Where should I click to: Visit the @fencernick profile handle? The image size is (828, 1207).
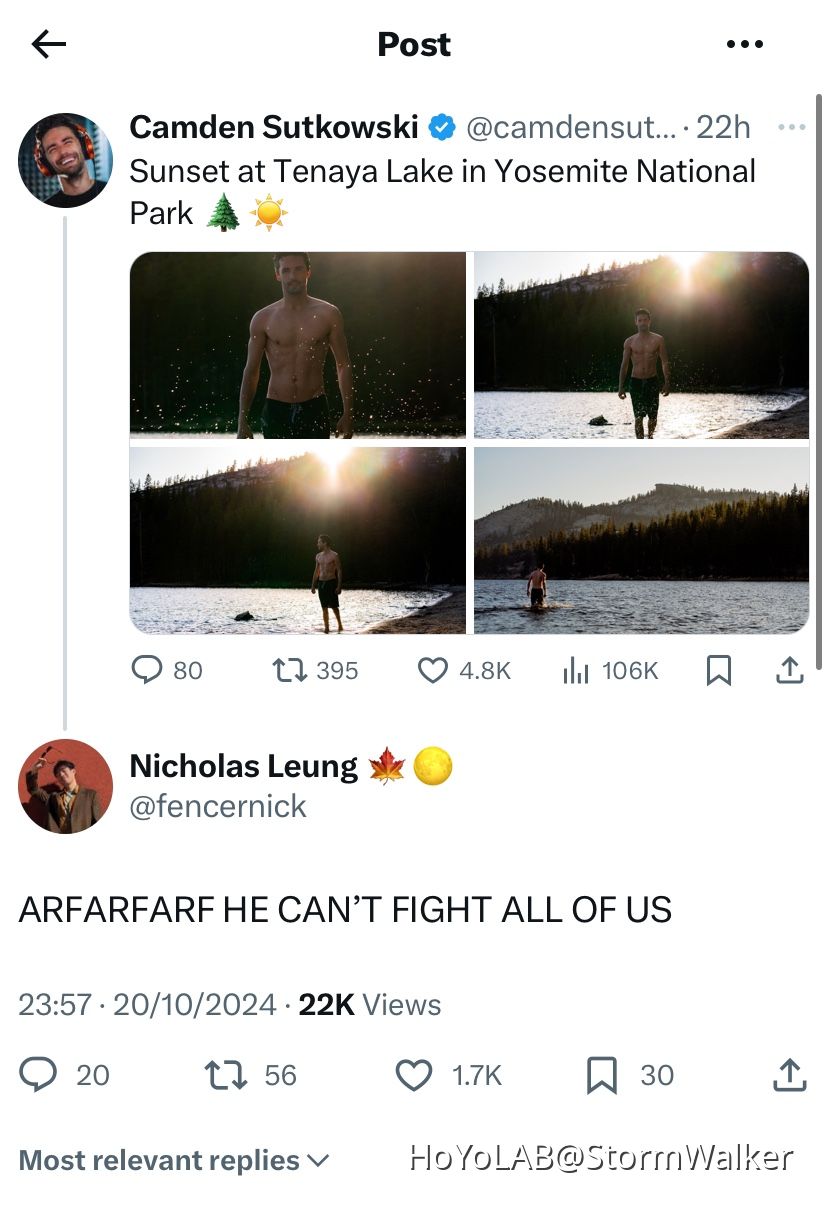pos(218,807)
